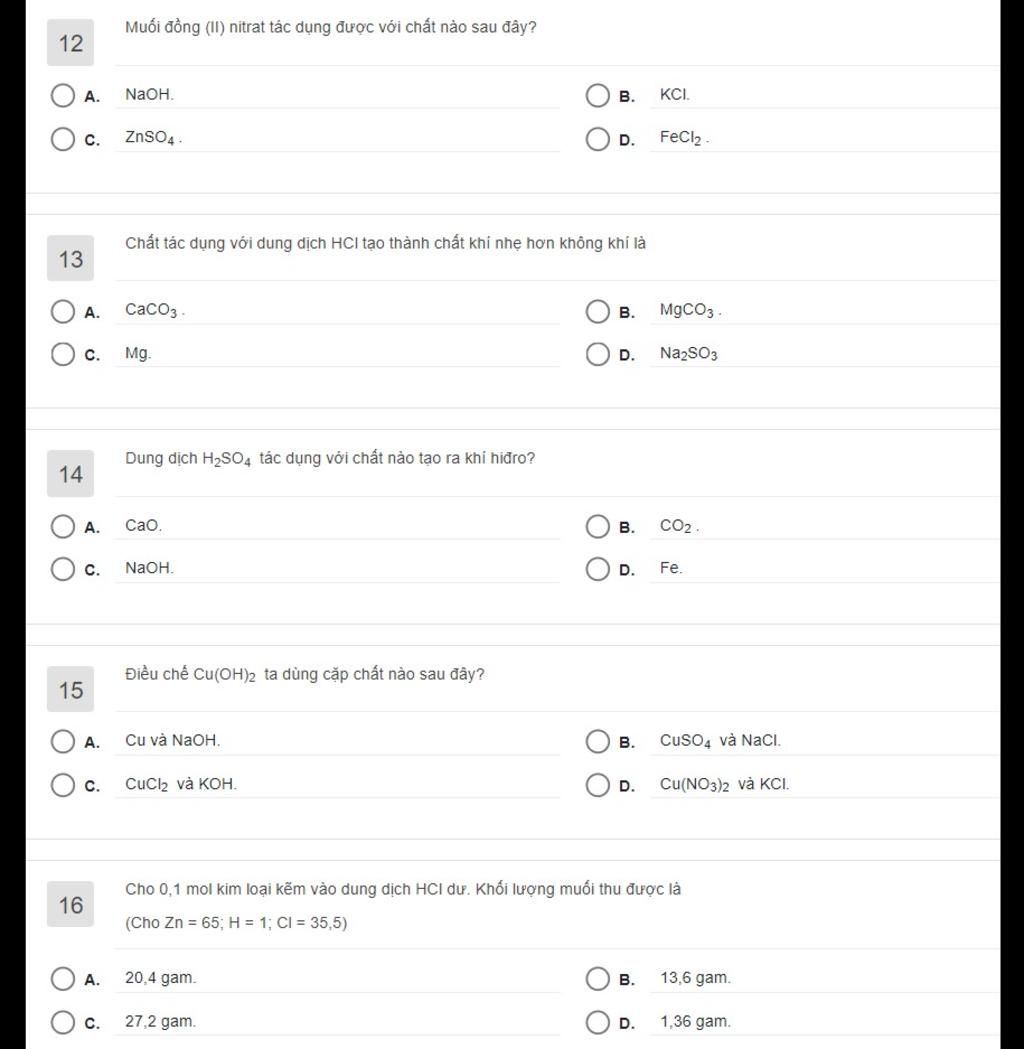Choose option B KCl in question 12
Viewport: 1024px width, 1049px height.
pos(597,96)
